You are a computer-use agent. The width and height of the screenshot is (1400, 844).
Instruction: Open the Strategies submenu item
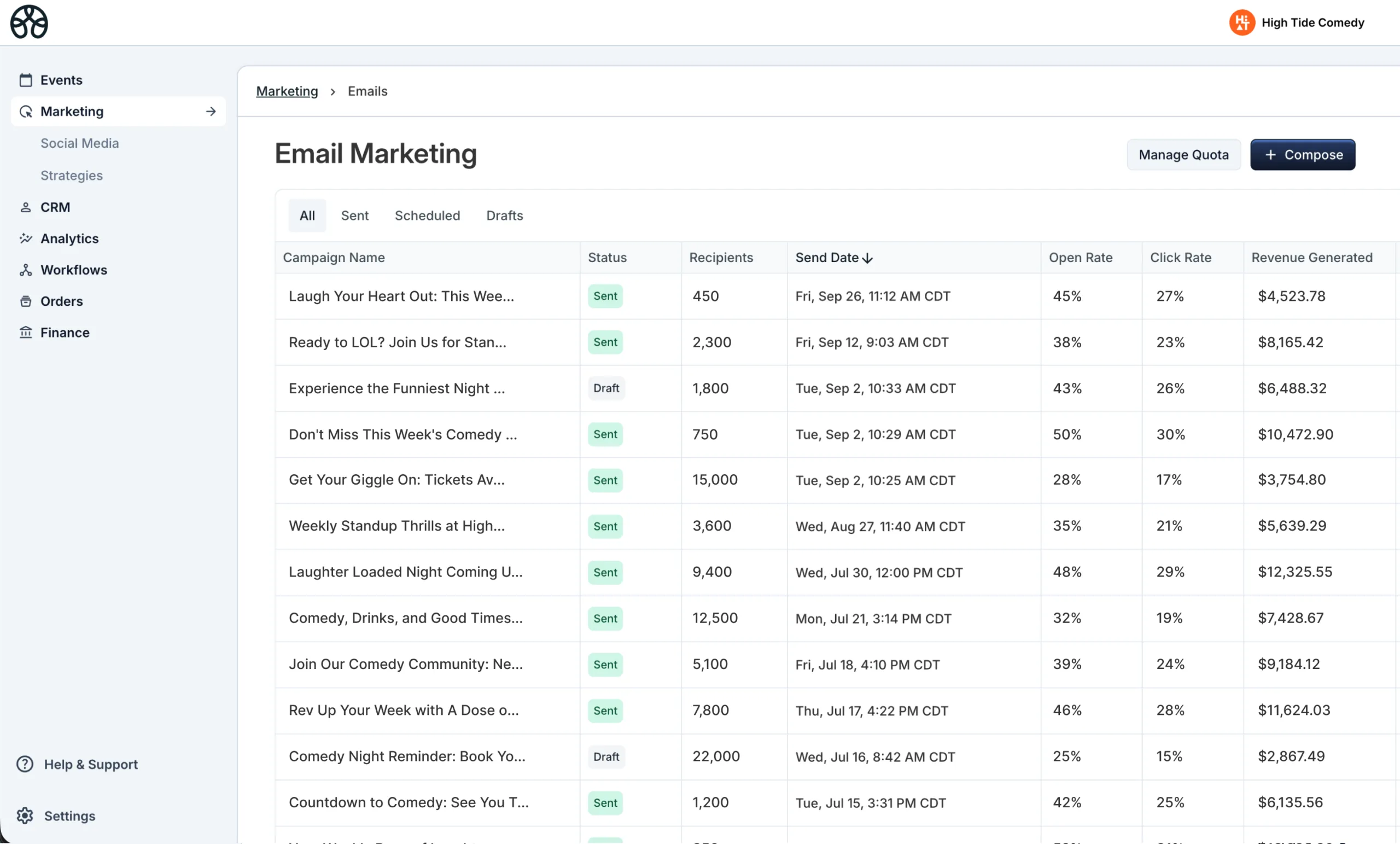point(72,176)
